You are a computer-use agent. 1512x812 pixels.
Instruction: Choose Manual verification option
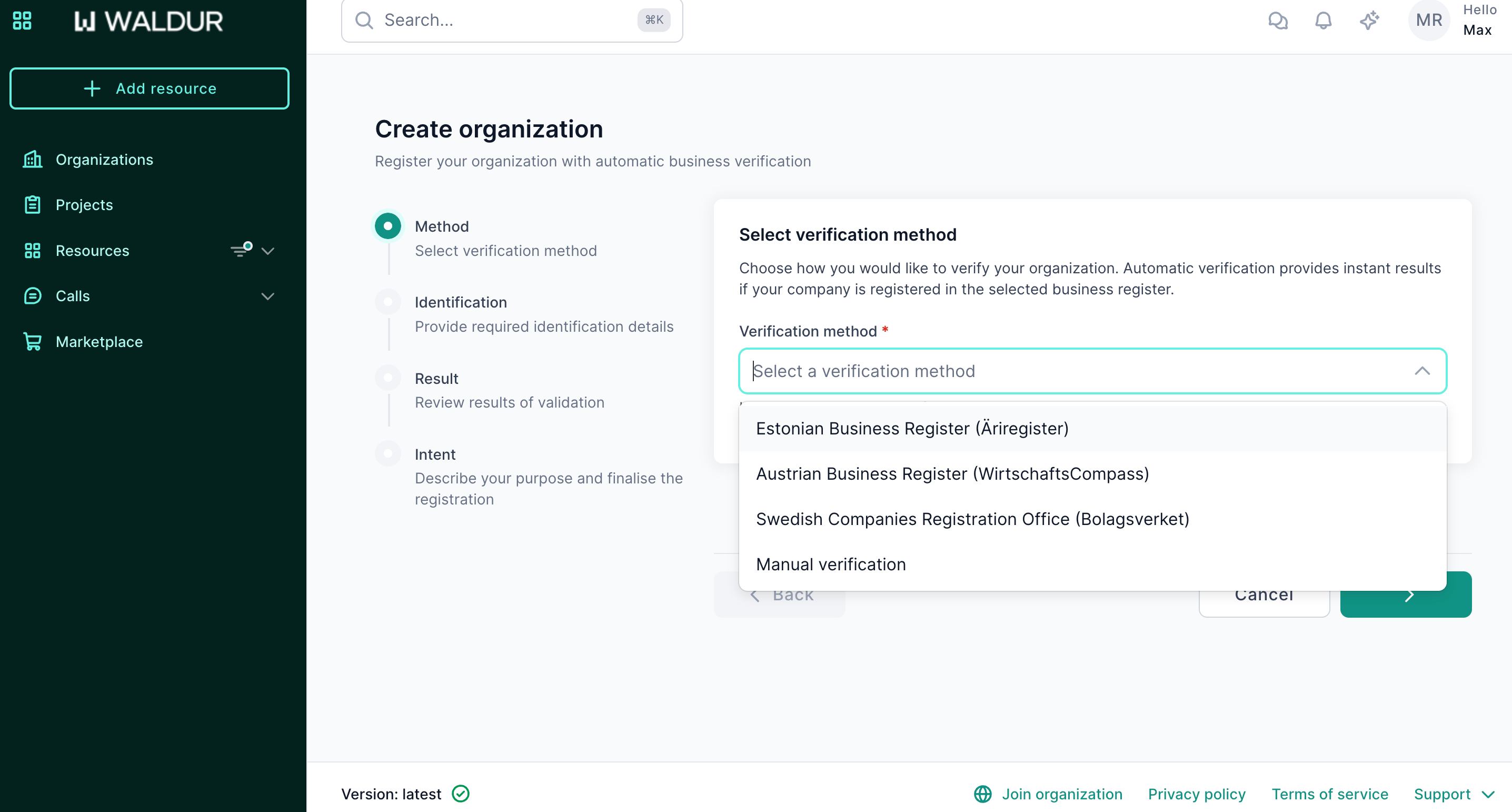click(x=831, y=564)
